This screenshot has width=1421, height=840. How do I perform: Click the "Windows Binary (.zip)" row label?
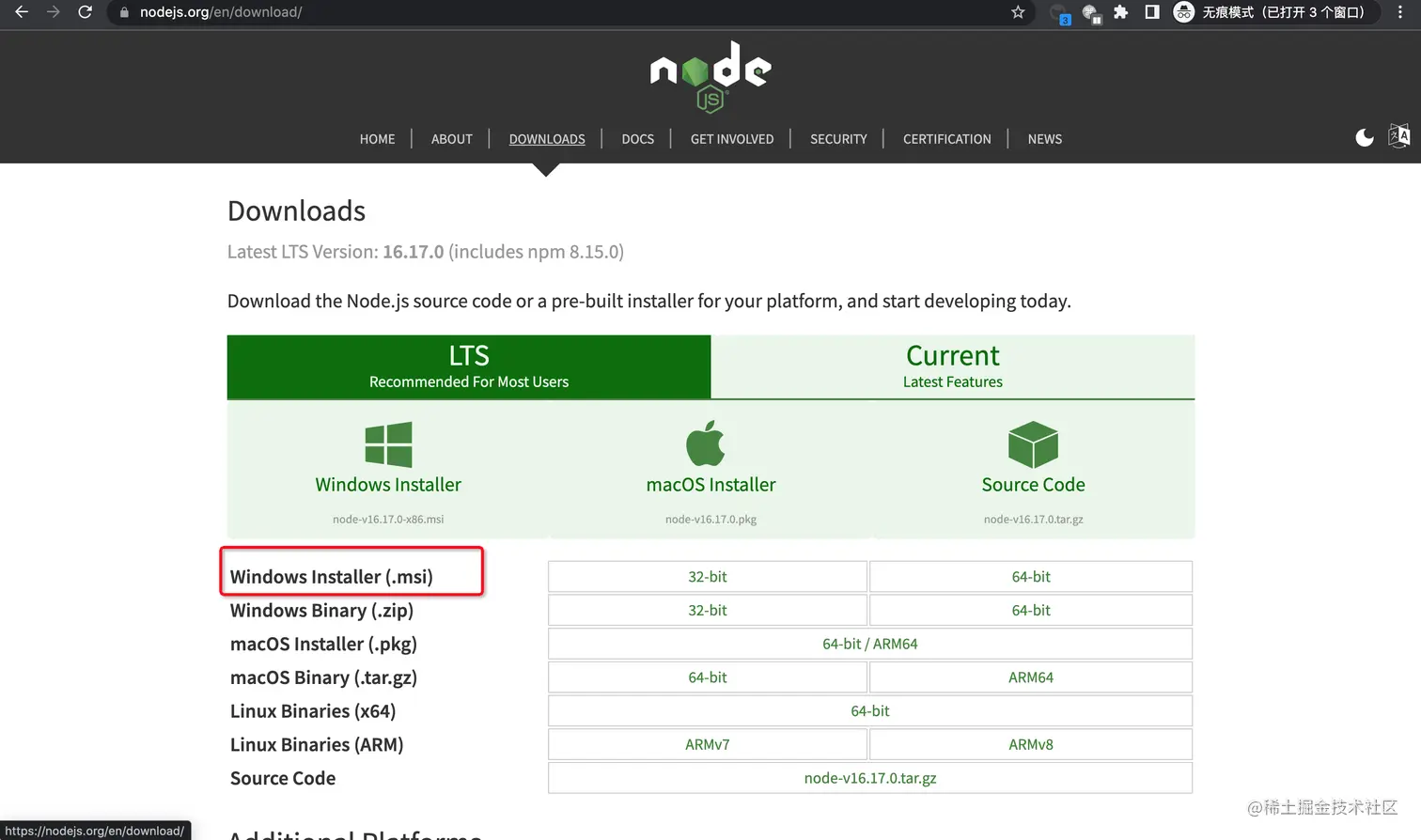pyautogui.click(x=321, y=611)
